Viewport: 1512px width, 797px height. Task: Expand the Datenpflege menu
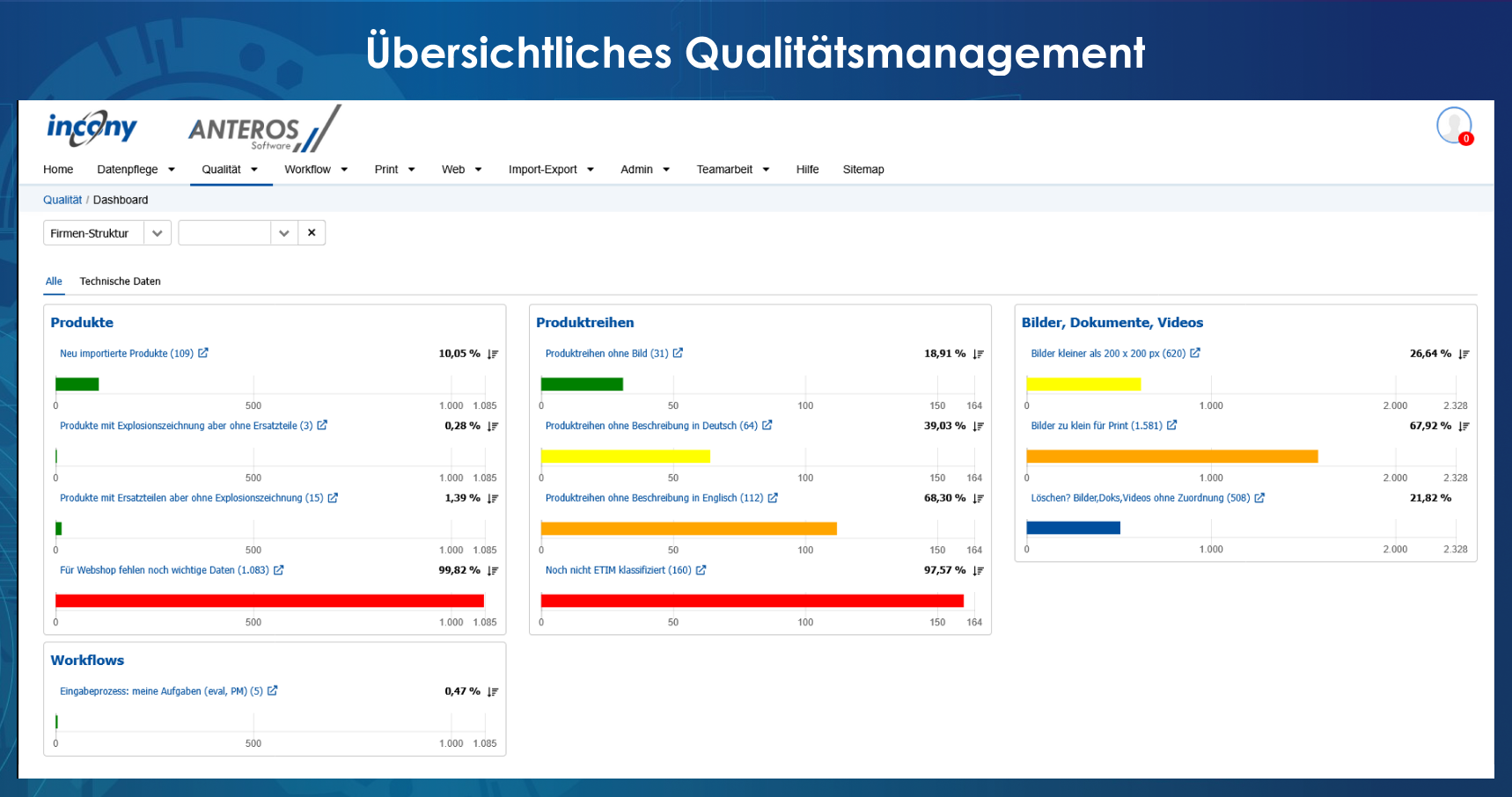[136, 170]
